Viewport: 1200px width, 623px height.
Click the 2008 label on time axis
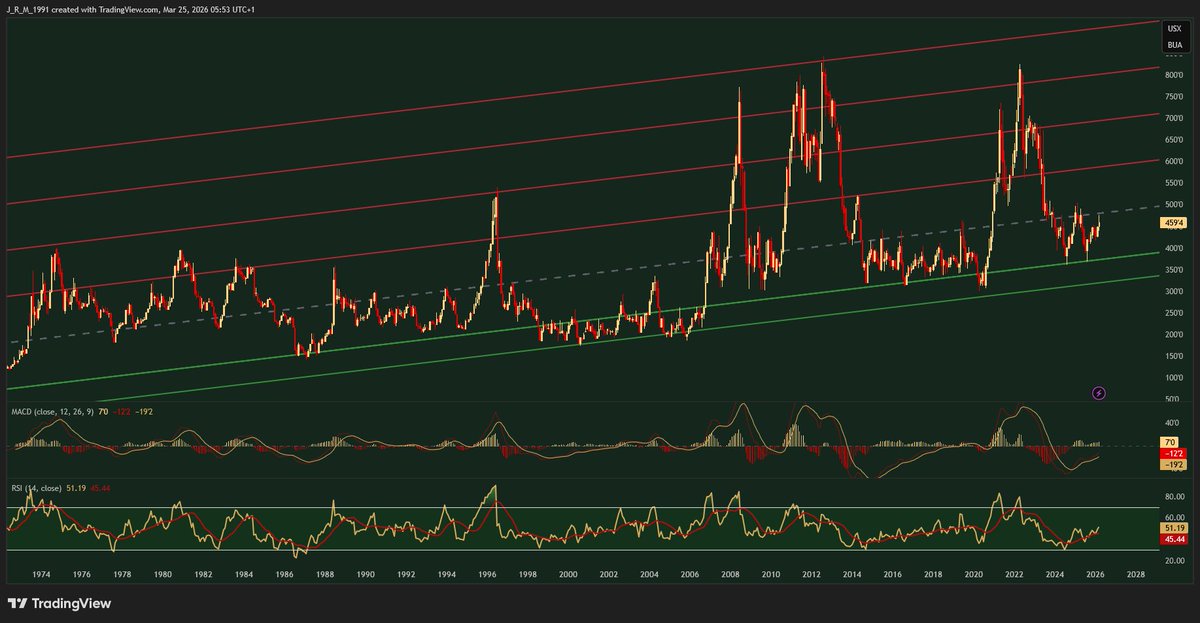(730, 576)
